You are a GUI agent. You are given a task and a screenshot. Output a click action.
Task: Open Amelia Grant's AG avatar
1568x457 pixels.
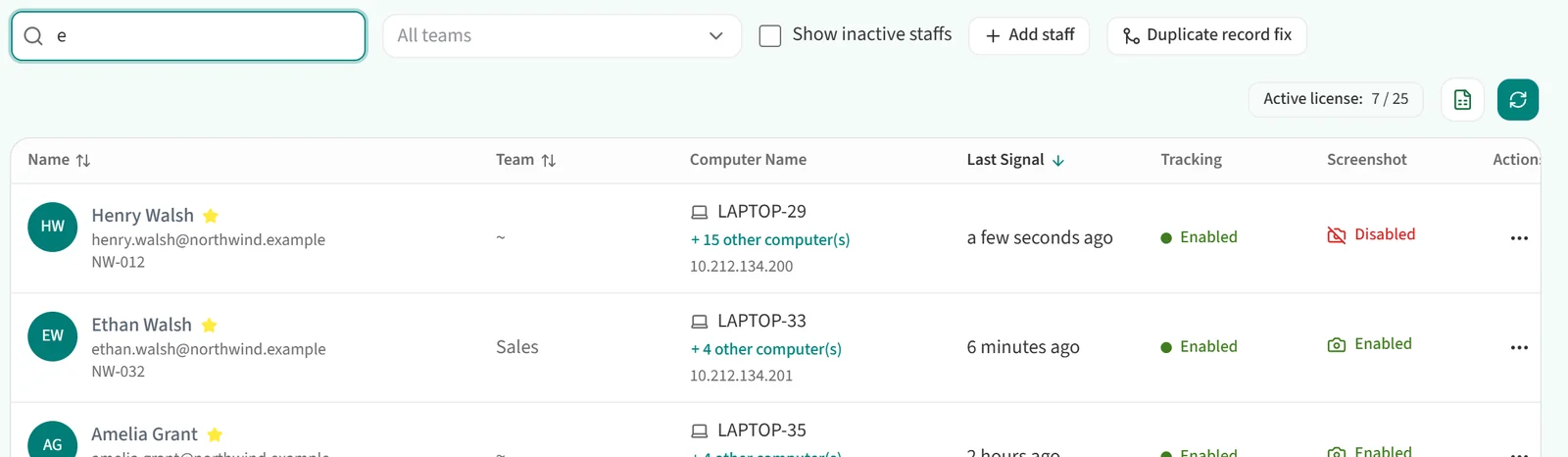tap(53, 440)
